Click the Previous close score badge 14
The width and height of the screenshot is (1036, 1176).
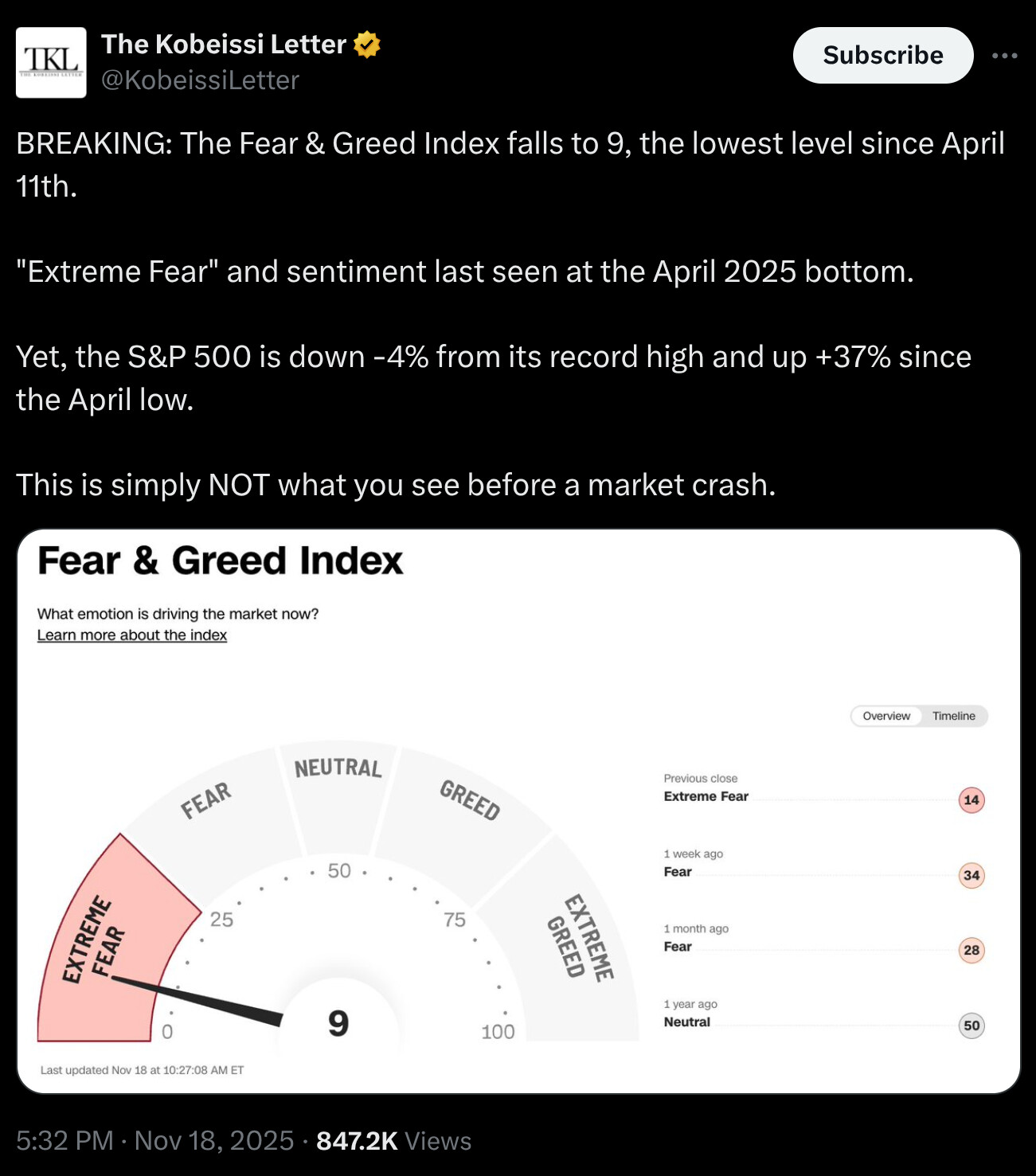pyautogui.click(x=971, y=800)
